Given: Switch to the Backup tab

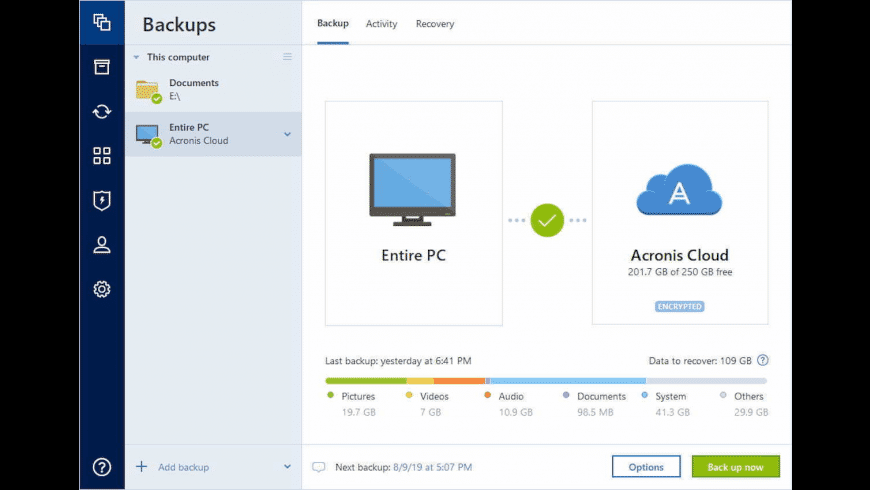Looking at the screenshot, I should click(333, 23).
